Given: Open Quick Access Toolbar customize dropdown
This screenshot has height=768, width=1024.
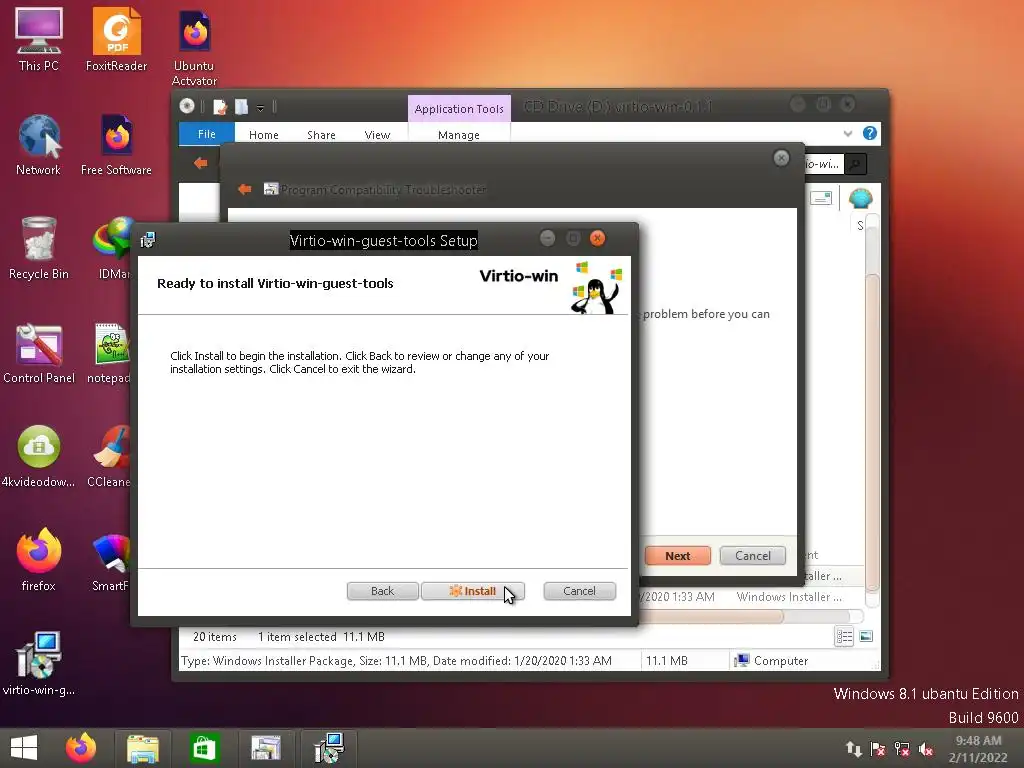Looking at the screenshot, I should pos(260,108).
